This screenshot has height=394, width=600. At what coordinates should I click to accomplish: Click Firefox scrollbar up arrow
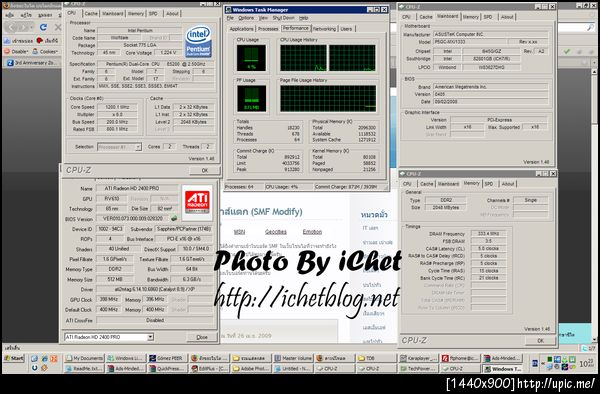tap(594, 72)
